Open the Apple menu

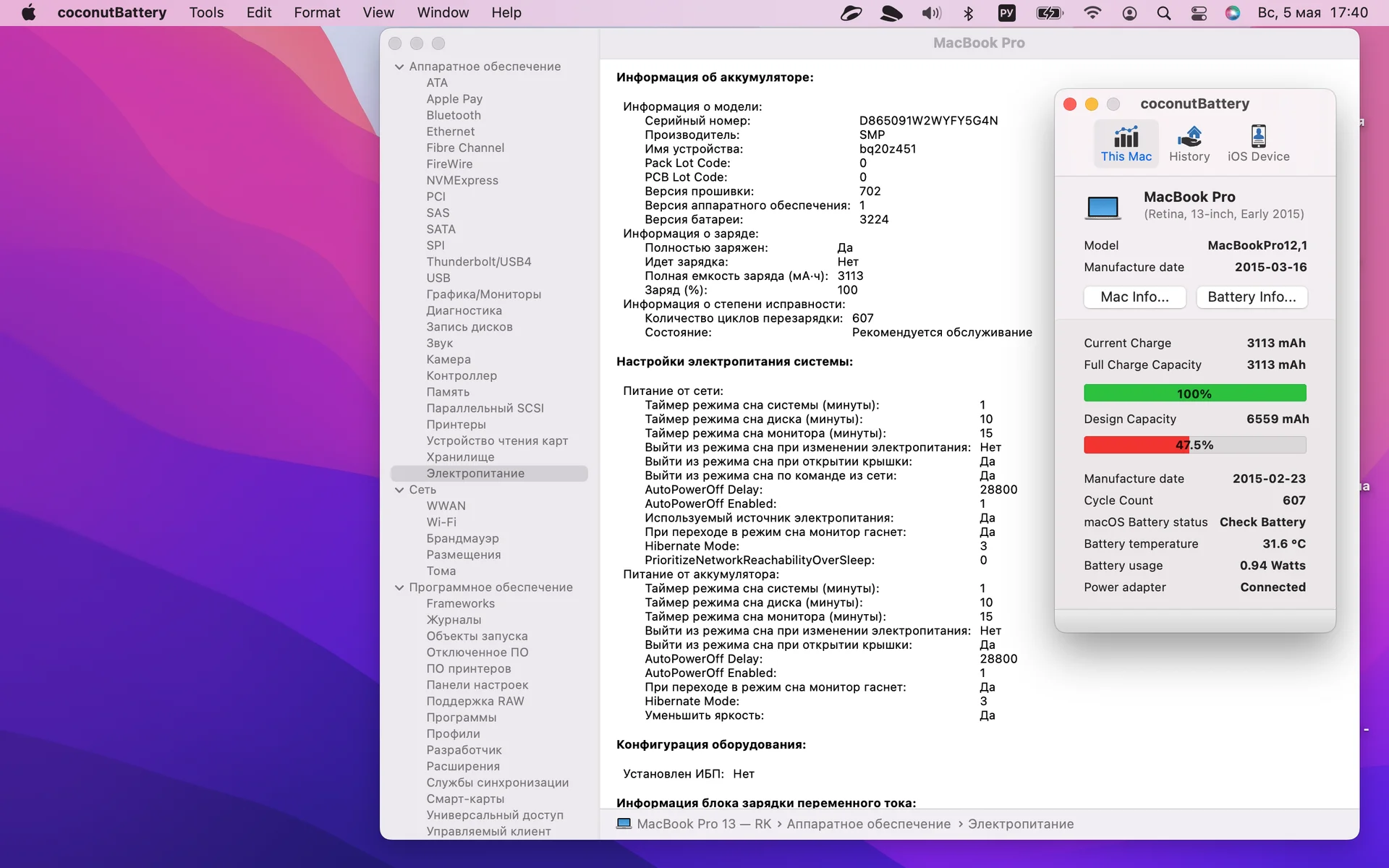pyautogui.click(x=29, y=12)
